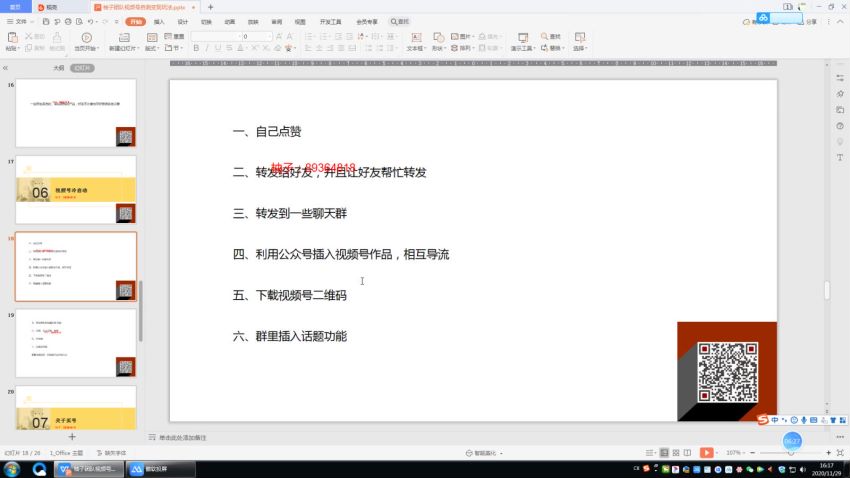Screen dimensions: 850x478
Task: Click the orange Home tab pill
Action: click(x=136, y=22)
